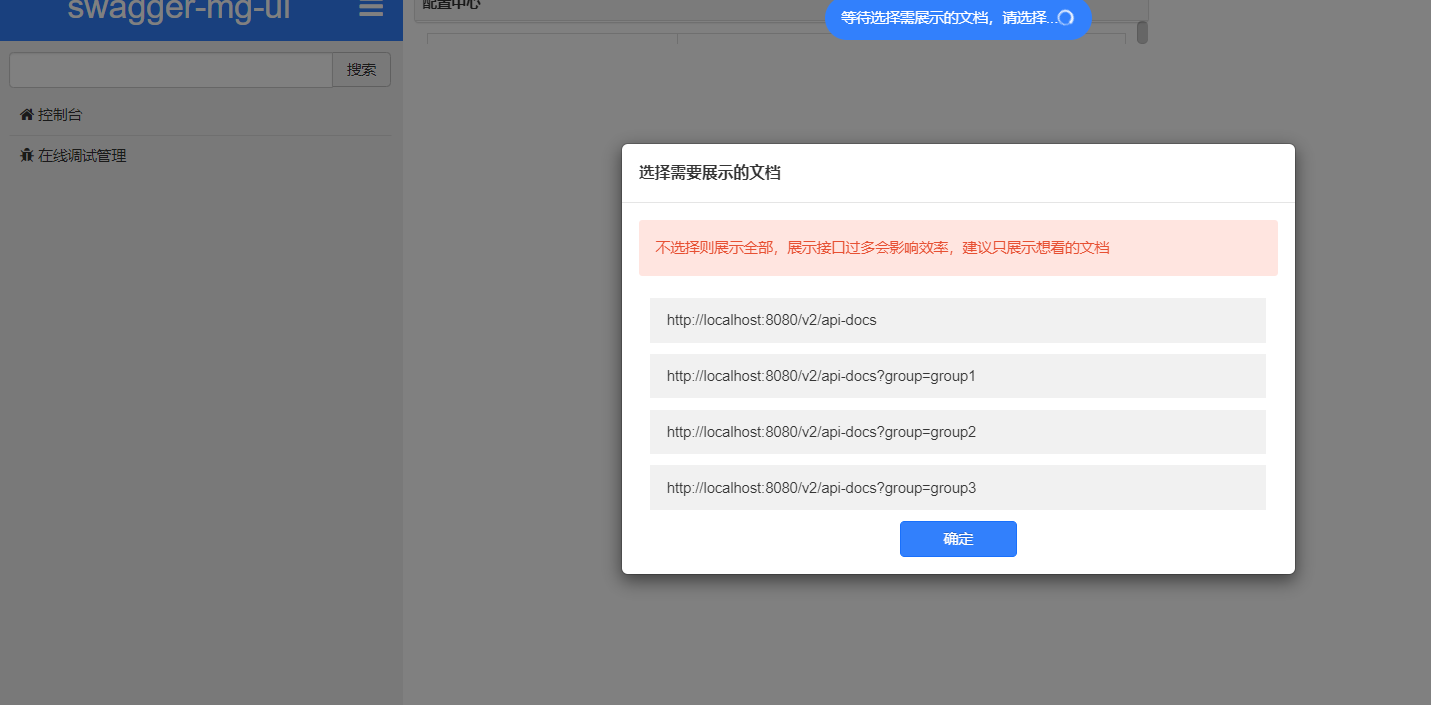Viewport: 1431px width, 705px height.
Task: Click the bug icon beside 在线调试管理
Action: tap(26, 155)
